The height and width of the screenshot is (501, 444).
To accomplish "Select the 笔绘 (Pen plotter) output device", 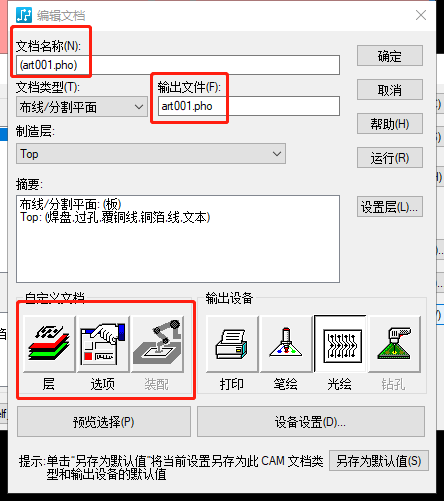I will [x=286, y=344].
